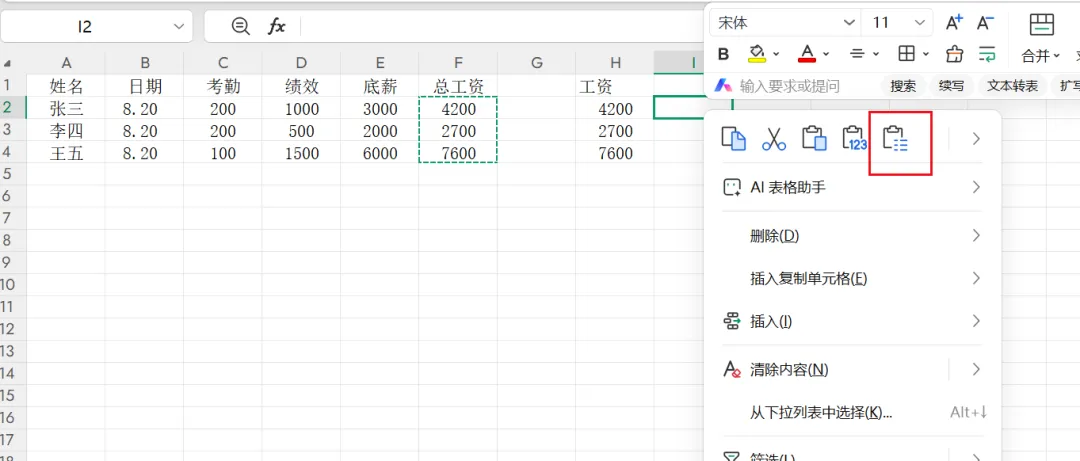Image resolution: width=1080 pixels, height=461 pixels.
Task: Select cell 姓名
Action: tap(66, 86)
